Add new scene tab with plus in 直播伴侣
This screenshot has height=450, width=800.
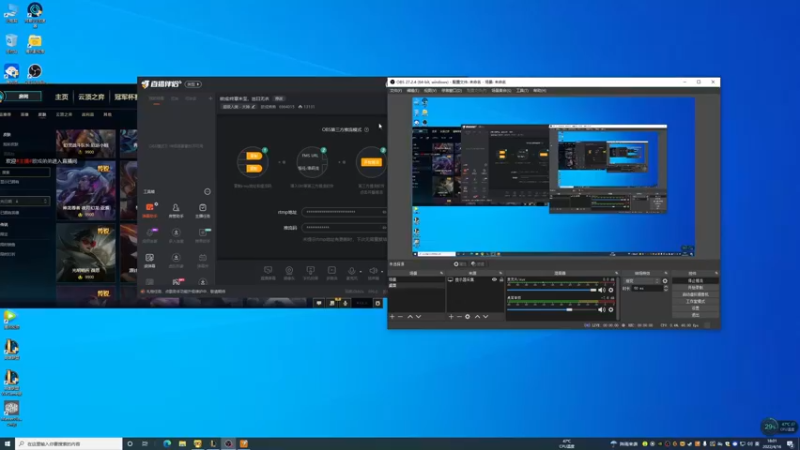(x=210, y=98)
